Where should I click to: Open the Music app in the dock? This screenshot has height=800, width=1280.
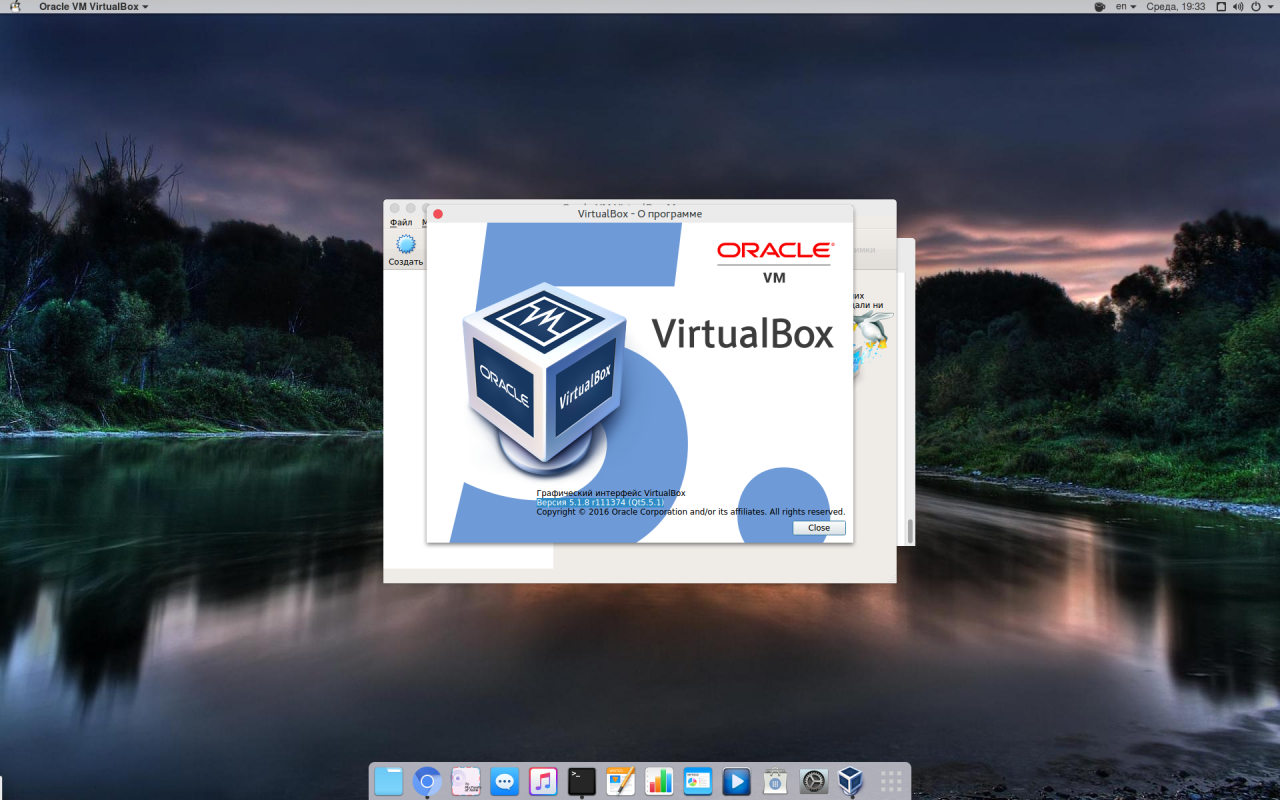coord(543,781)
